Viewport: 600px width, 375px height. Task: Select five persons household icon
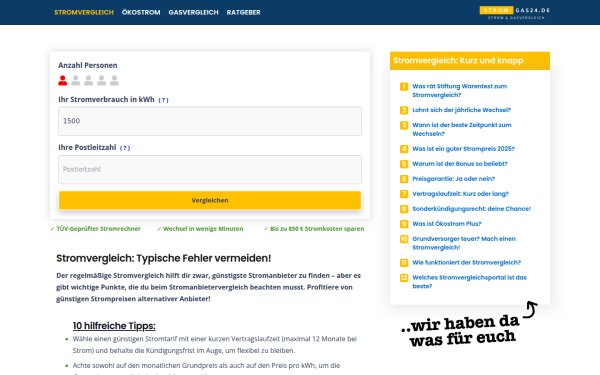[x=114, y=80]
